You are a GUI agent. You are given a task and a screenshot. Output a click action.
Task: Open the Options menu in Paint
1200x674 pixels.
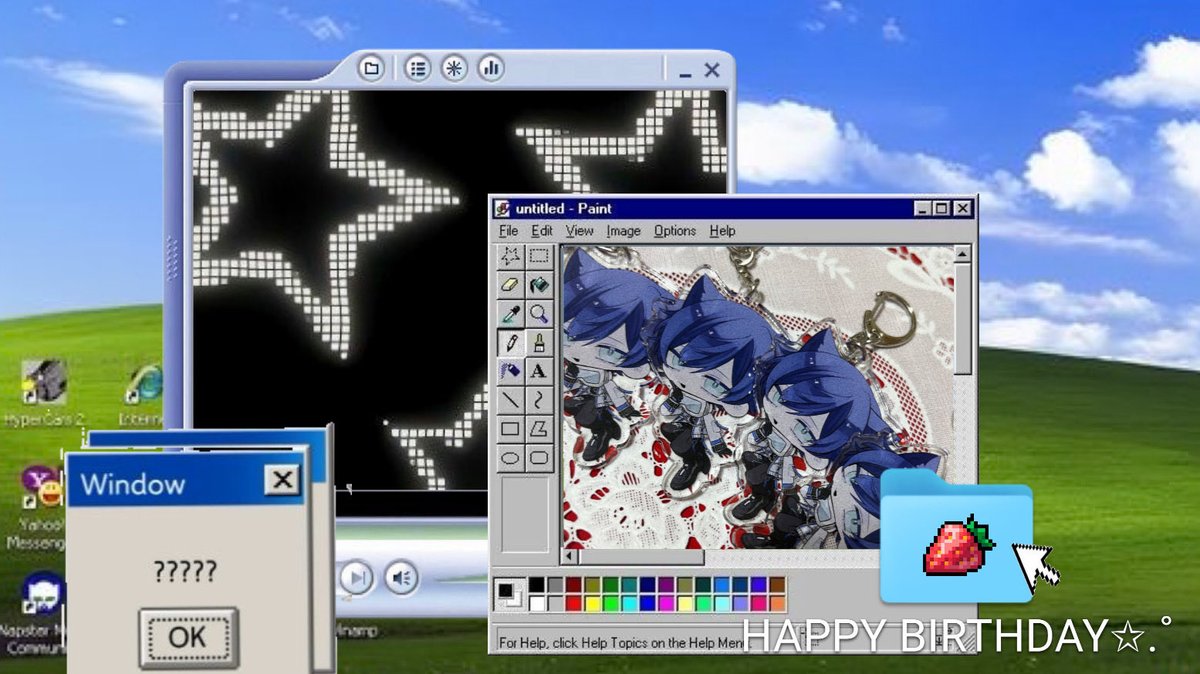point(675,230)
